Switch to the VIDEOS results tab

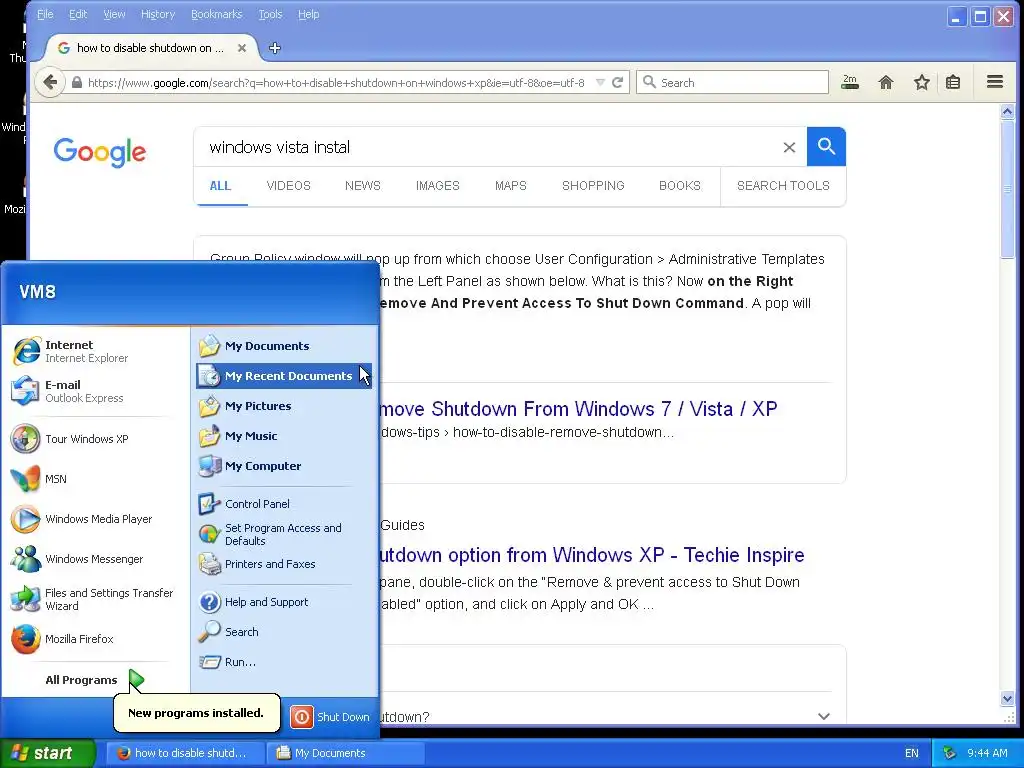click(288, 185)
